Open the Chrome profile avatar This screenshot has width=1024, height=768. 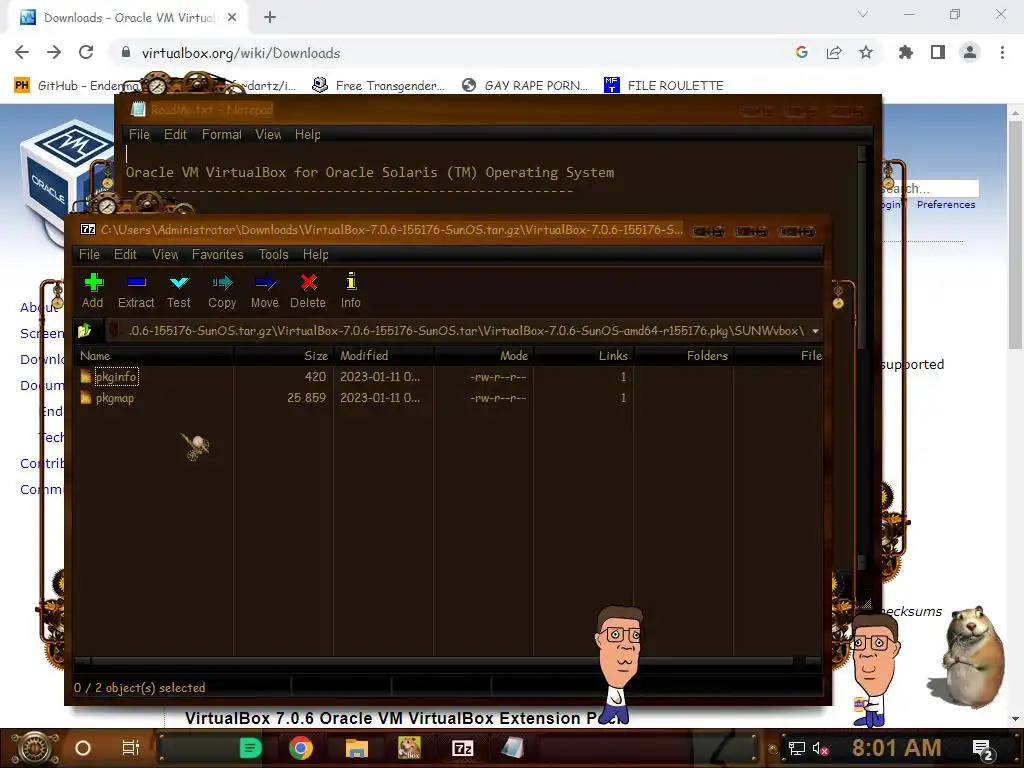click(x=970, y=52)
